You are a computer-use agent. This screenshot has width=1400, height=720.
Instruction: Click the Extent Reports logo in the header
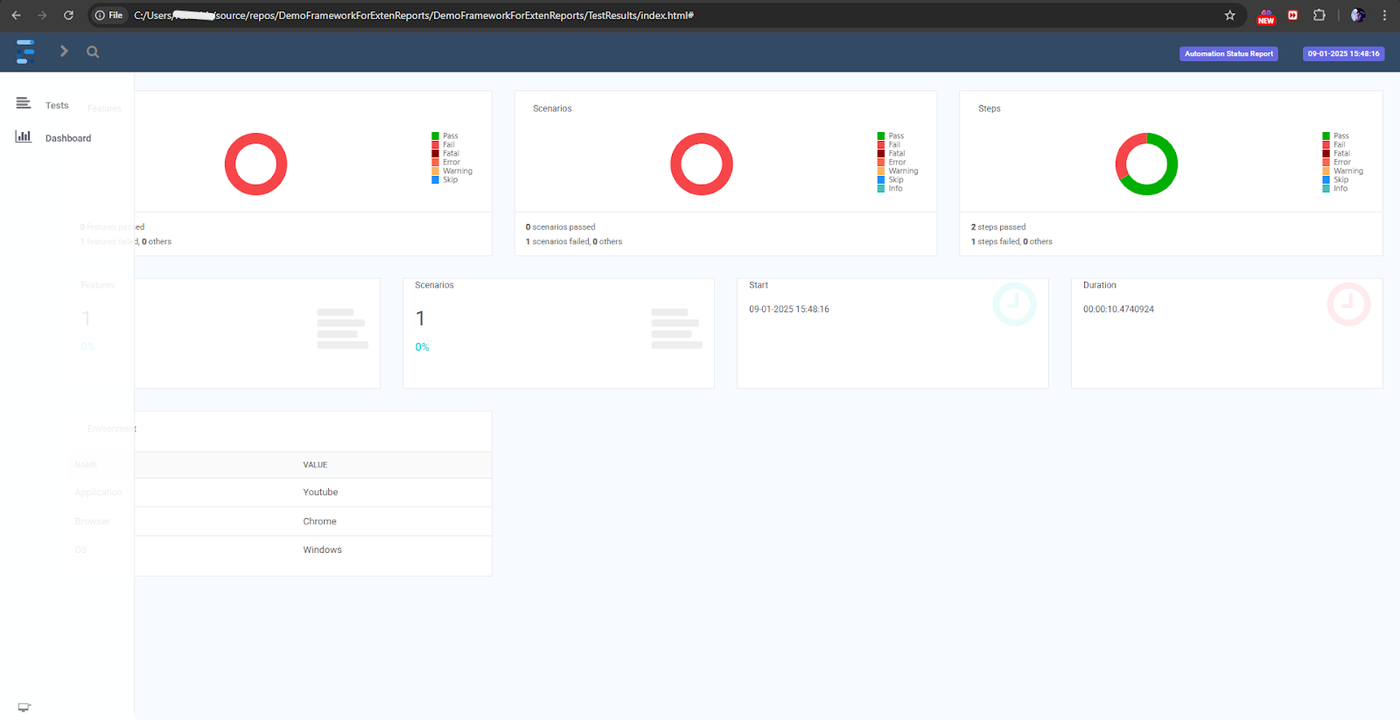click(26, 51)
